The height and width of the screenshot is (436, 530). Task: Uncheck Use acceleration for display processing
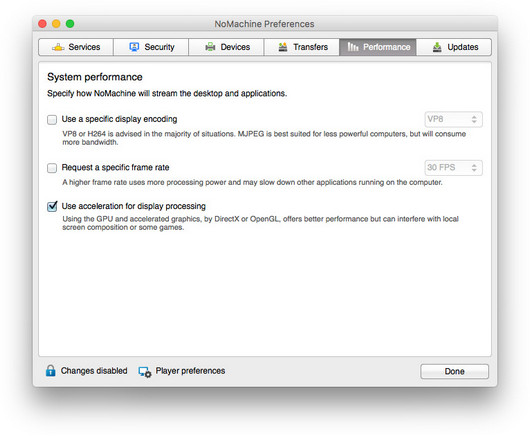(52, 206)
